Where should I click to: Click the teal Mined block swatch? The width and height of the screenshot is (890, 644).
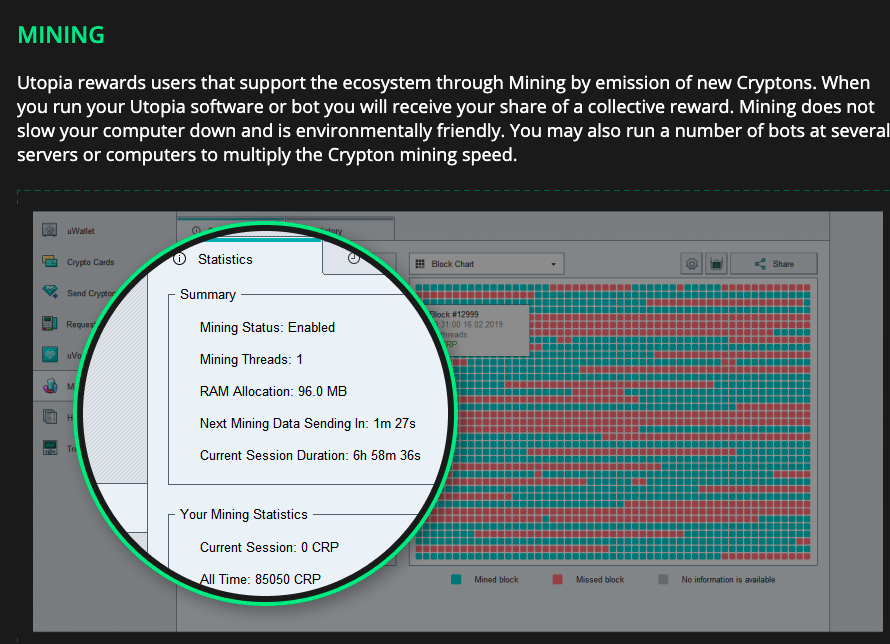tap(456, 579)
